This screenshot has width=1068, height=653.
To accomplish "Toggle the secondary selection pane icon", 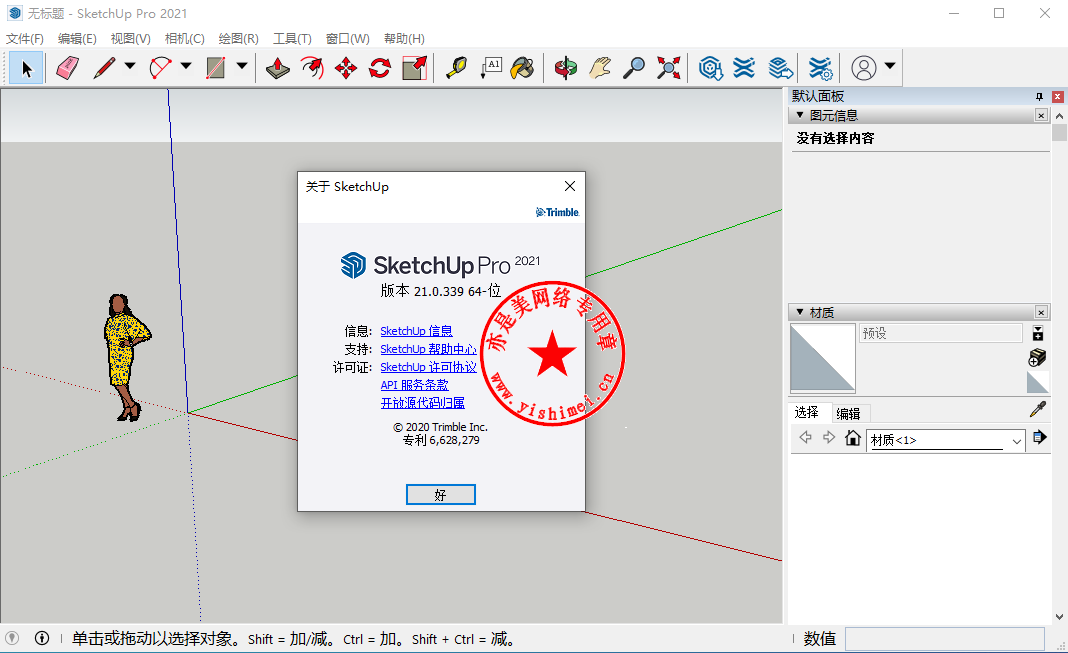I will [1037, 334].
